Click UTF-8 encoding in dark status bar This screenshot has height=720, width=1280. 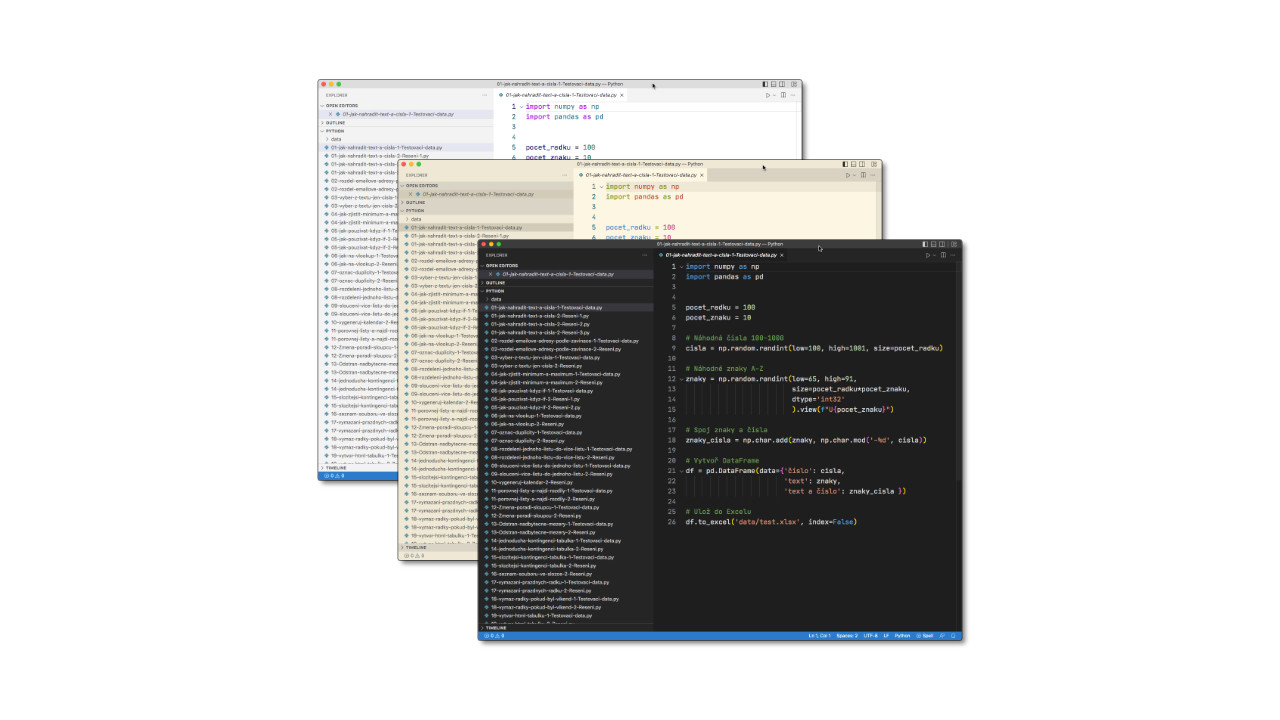click(x=870, y=635)
